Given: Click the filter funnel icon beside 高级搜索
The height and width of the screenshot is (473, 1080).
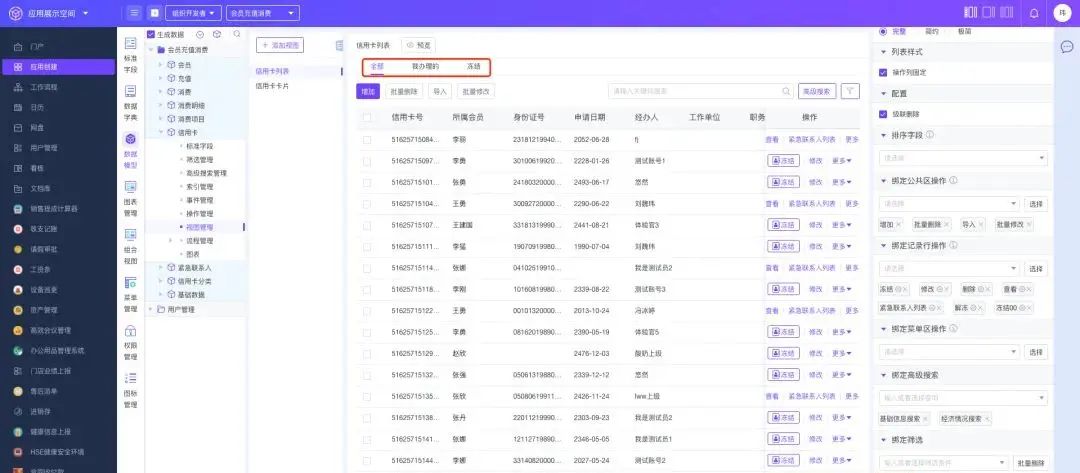Looking at the screenshot, I should 851,91.
